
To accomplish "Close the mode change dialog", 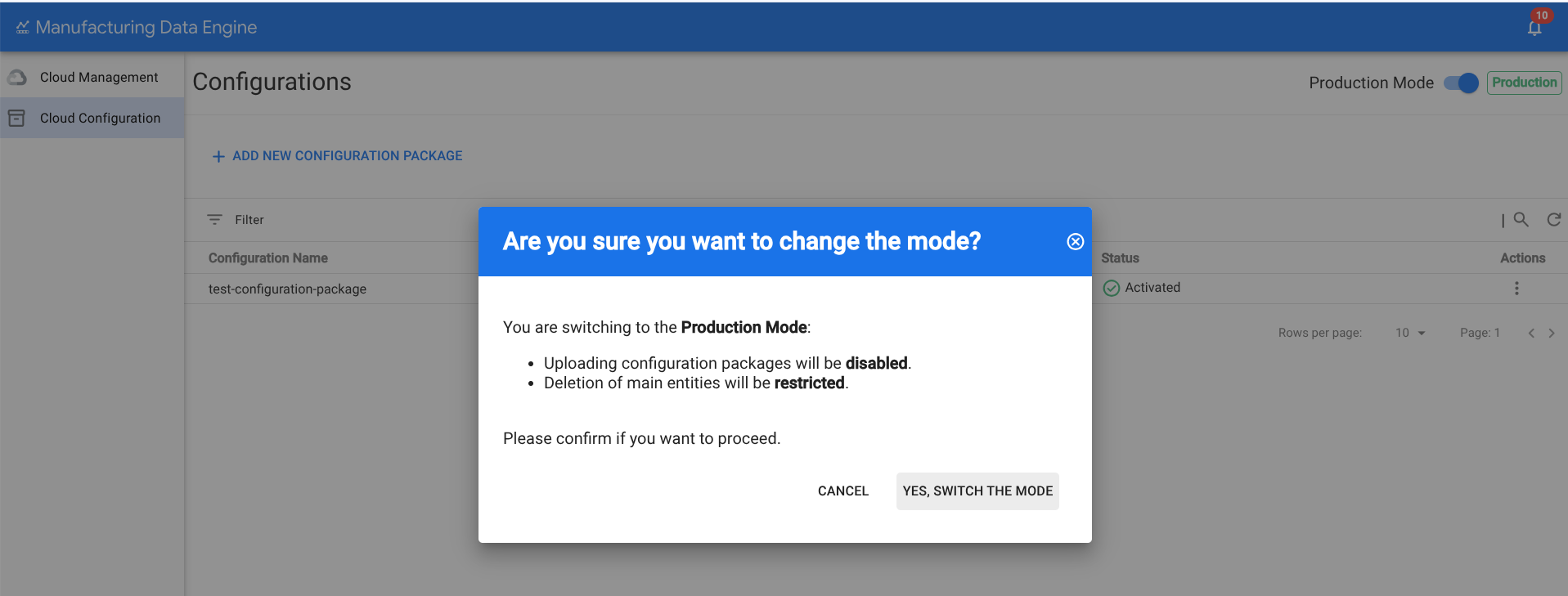I will (1075, 241).
